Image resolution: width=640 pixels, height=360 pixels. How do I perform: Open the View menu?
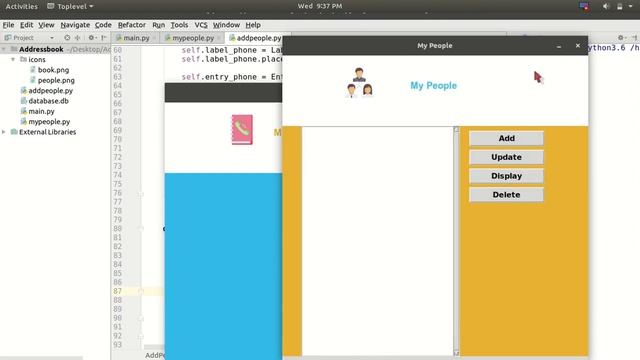[46, 25]
